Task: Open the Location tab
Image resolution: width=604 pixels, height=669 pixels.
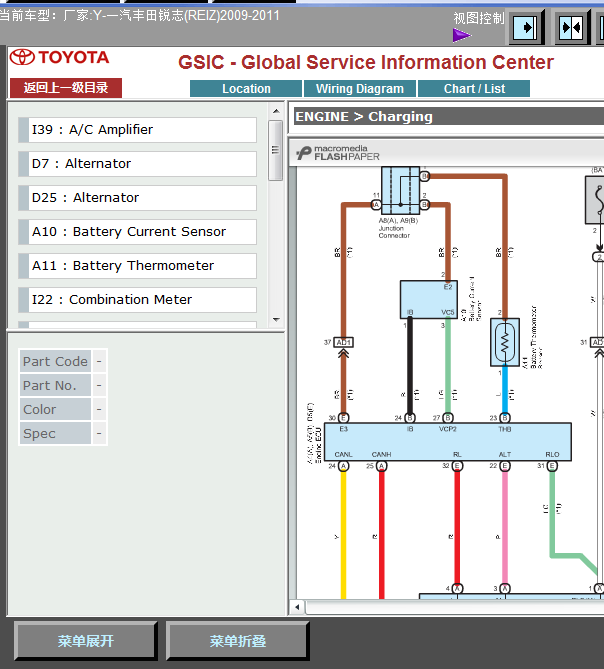Action: pos(246,89)
